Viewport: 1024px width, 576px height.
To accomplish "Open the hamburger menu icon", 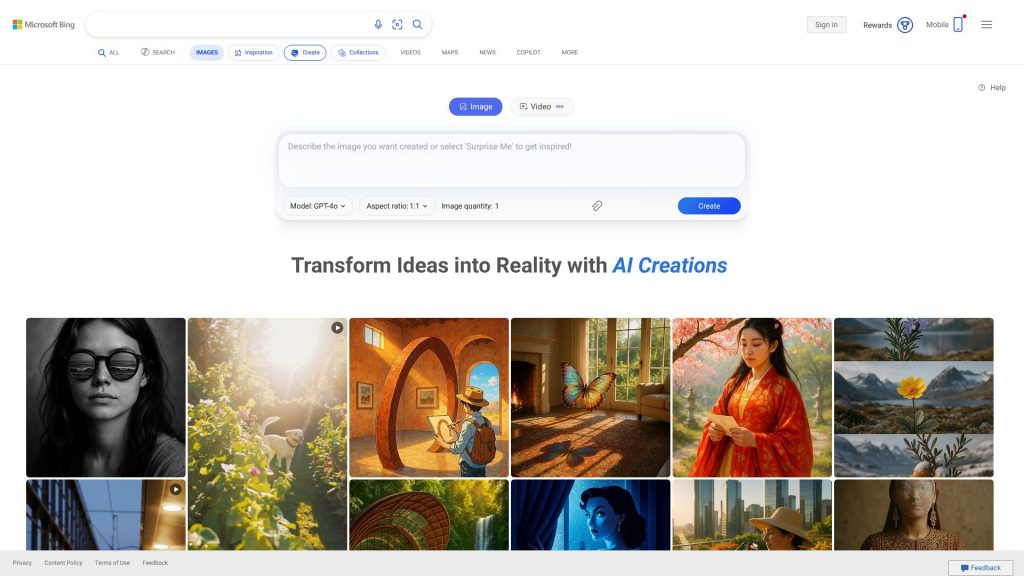I will 987,25.
